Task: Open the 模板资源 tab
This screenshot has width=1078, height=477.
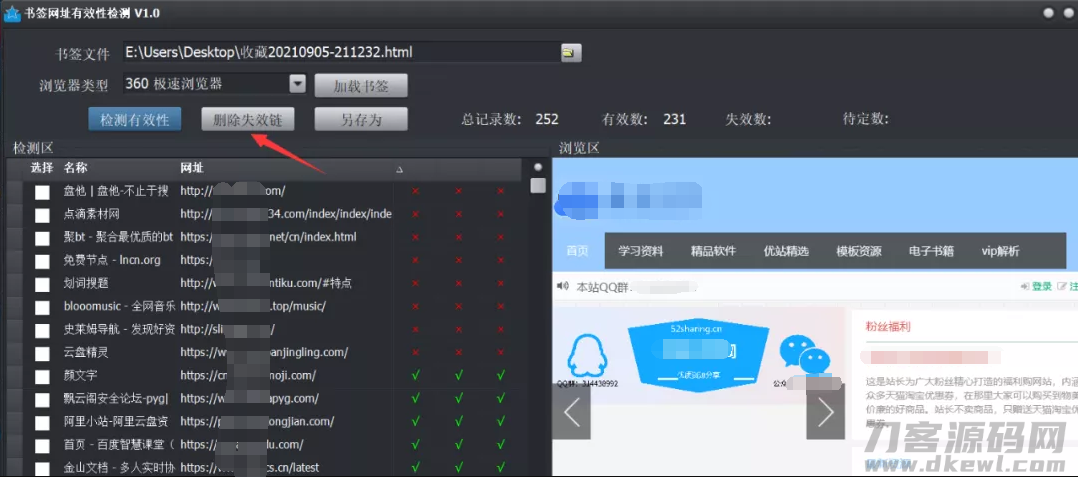Action: coord(859,251)
